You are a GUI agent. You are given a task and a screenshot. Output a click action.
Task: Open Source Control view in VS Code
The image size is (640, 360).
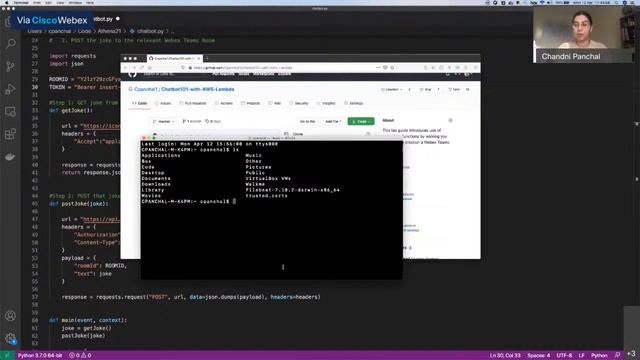[x=11, y=66]
